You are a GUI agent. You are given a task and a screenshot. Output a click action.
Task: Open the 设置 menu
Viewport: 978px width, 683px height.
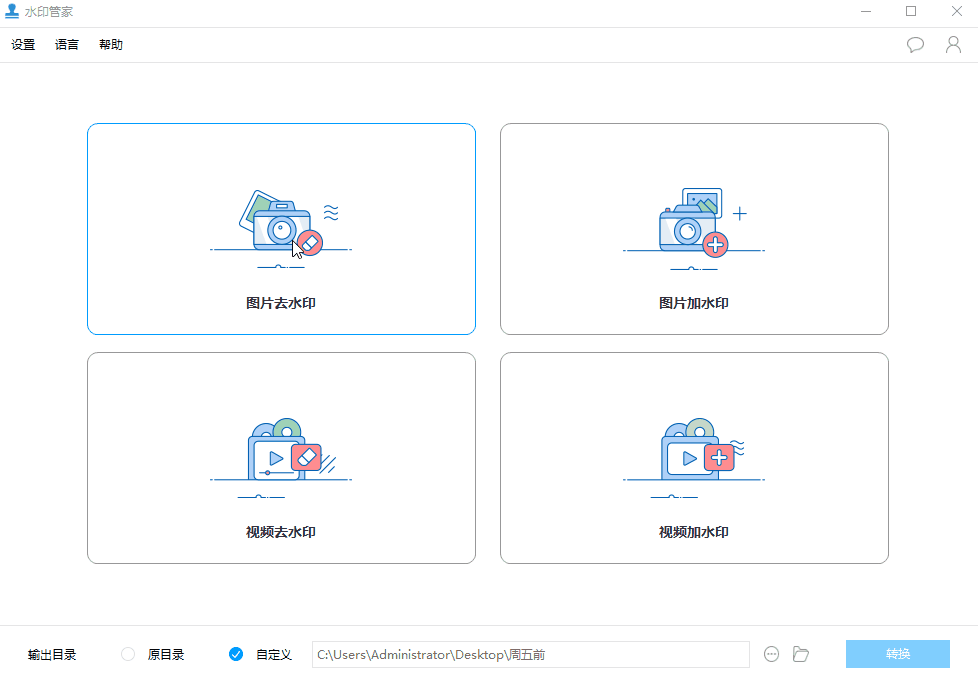[x=22, y=44]
